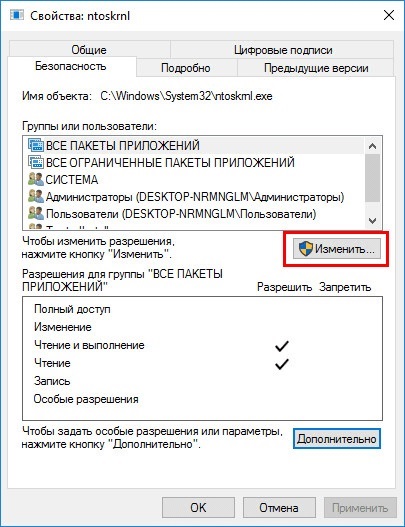
Task: Click the ВСЕ ПАКЕТЫ ПРИЛОЖЕНИЙ group icon
Action: pos(35,145)
